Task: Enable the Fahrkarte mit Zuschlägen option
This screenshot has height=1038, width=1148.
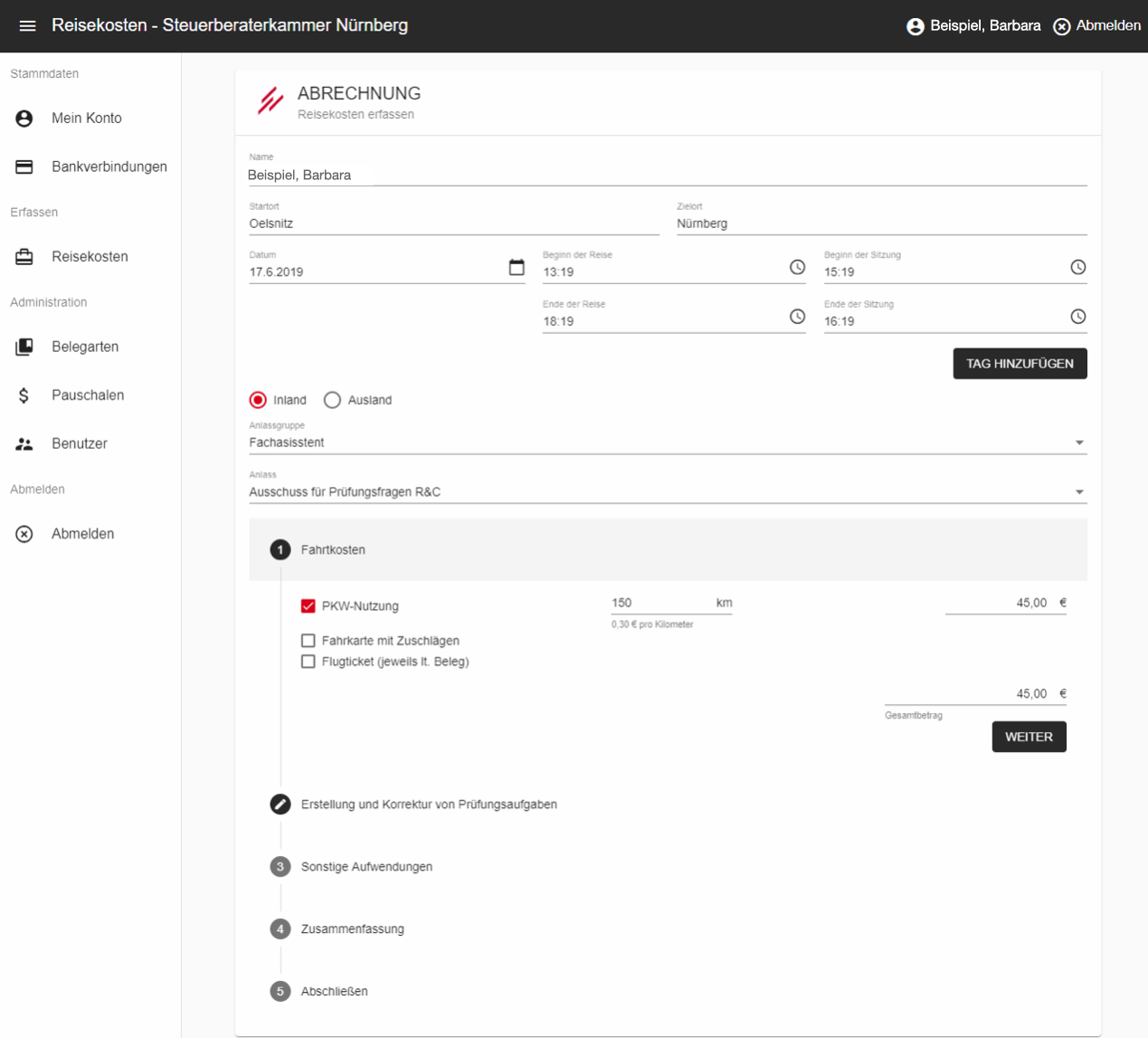Action: coord(308,640)
